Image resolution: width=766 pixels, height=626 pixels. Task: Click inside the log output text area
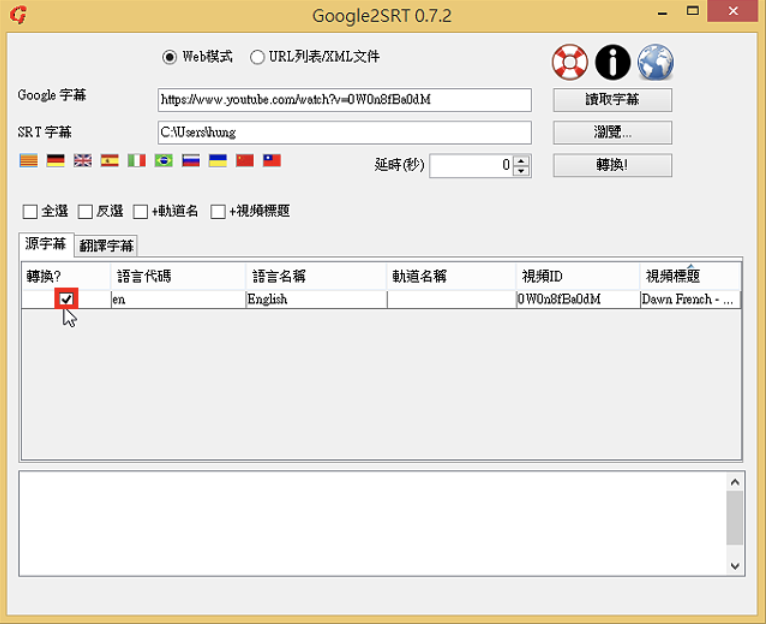coord(373,524)
